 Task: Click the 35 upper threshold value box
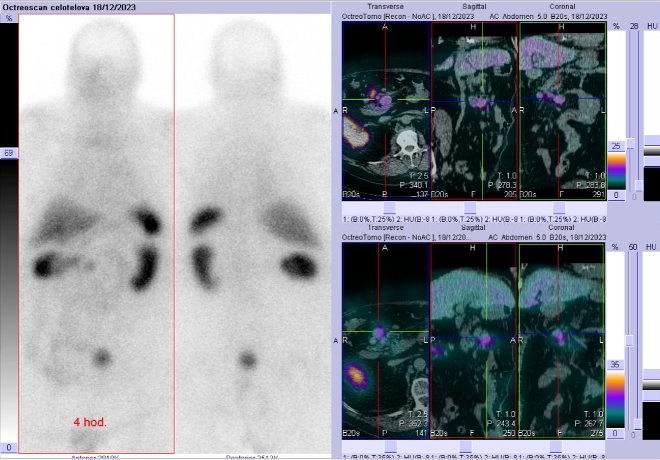615,364
